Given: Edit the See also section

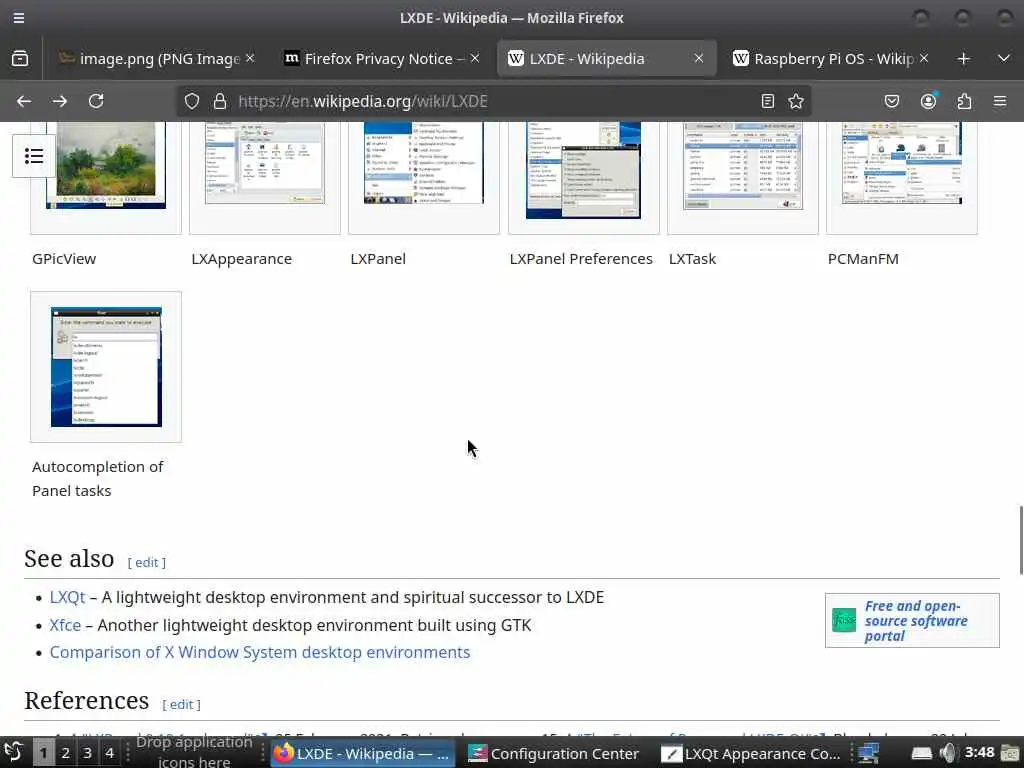Looking at the screenshot, I should [147, 562].
